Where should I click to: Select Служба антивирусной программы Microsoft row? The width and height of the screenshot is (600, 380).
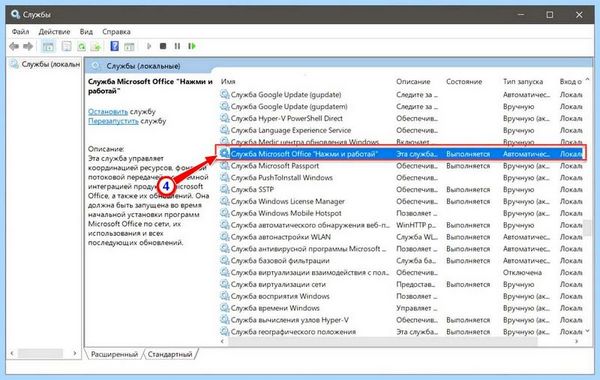(401, 249)
